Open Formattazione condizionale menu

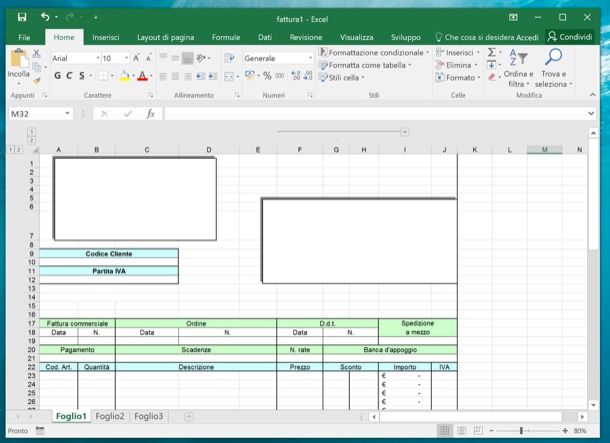click(x=374, y=53)
